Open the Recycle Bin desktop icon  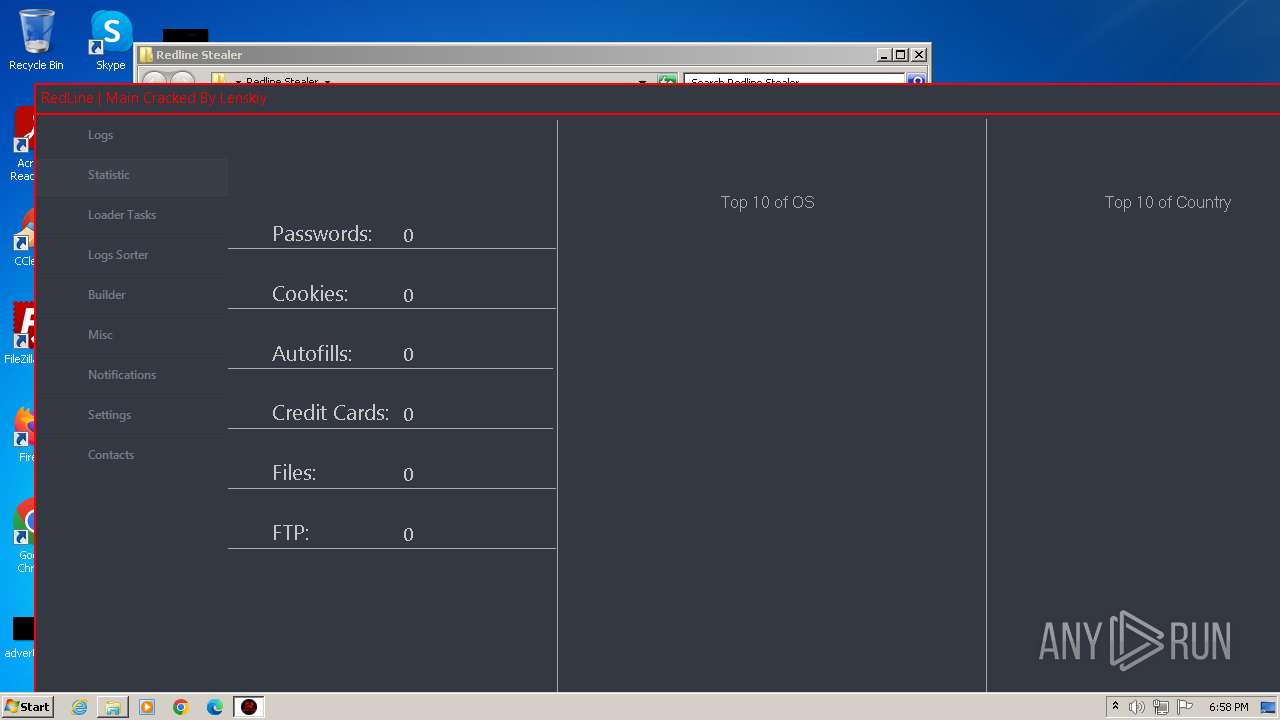point(36,40)
